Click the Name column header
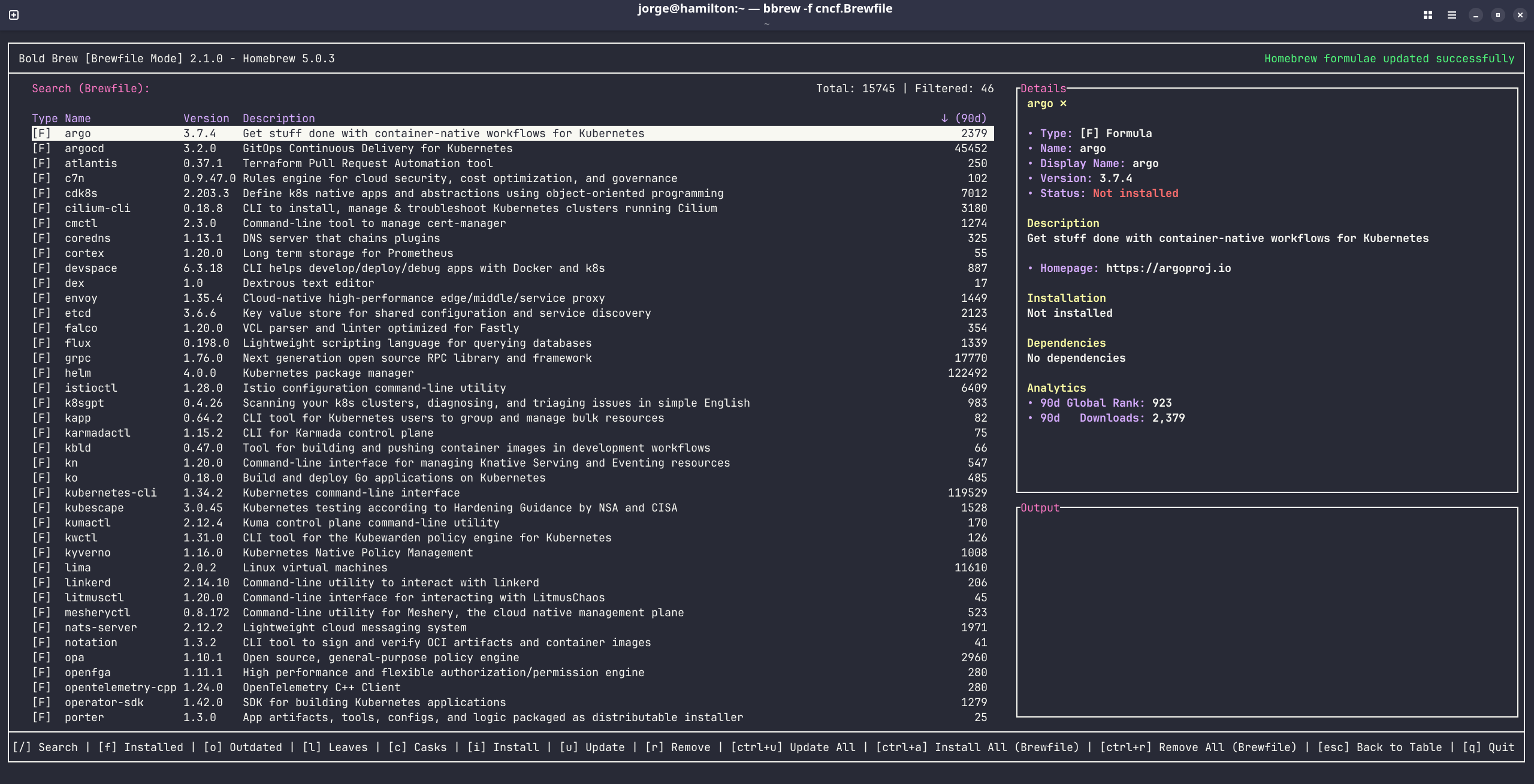 (x=78, y=119)
